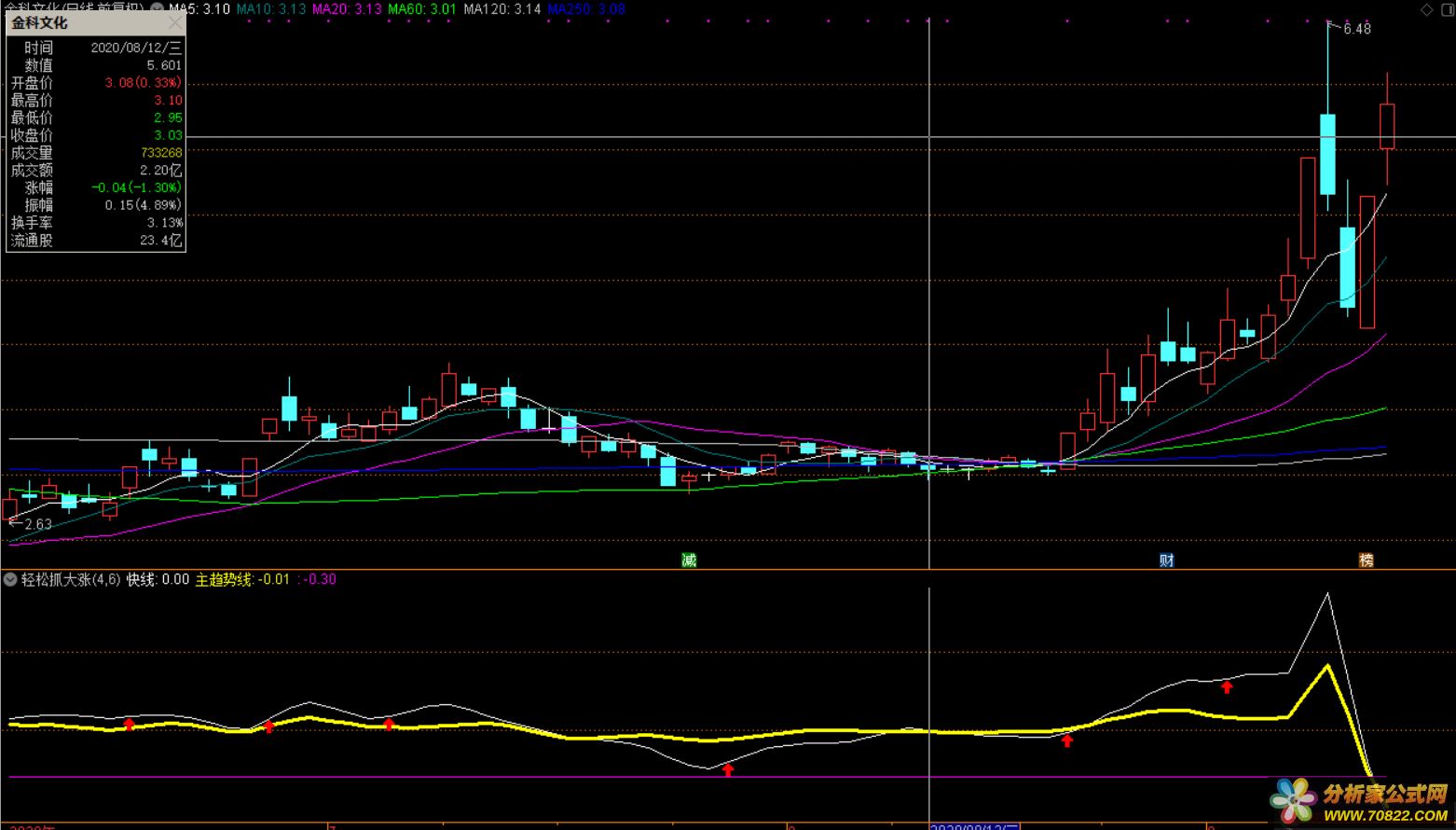Click the tallest cyan candlestick below 6.48
This screenshot has width=1456, height=830.
pos(1327,154)
